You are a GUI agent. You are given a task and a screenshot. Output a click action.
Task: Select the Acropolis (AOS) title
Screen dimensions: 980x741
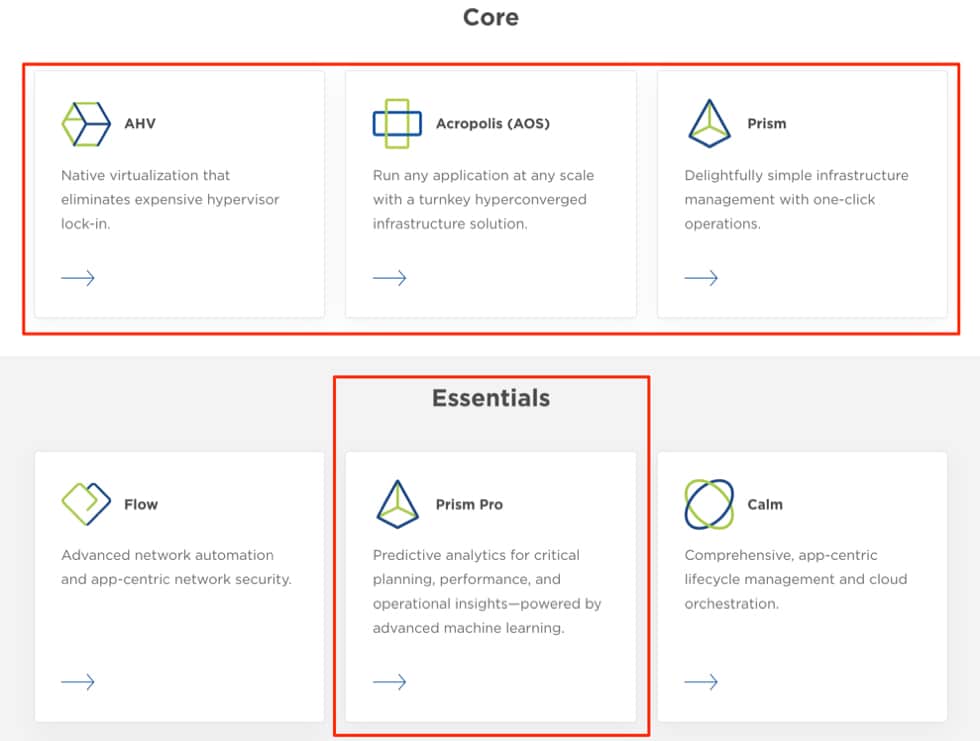[x=493, y=124]
